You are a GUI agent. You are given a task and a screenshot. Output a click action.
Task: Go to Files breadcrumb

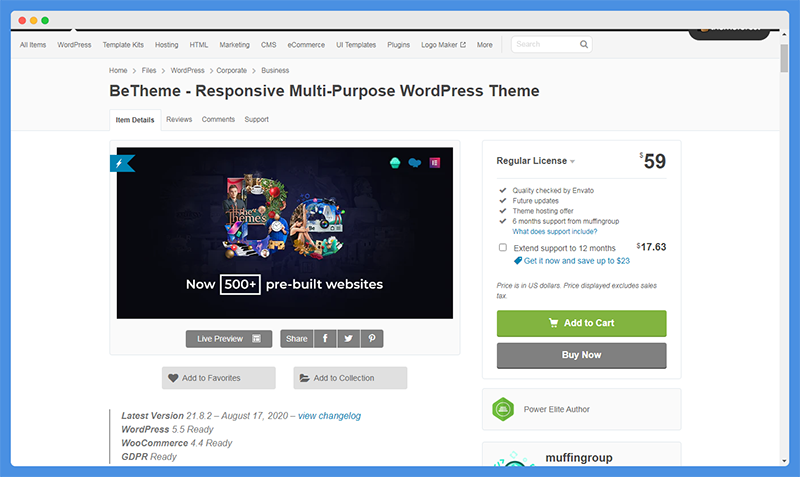149,70
